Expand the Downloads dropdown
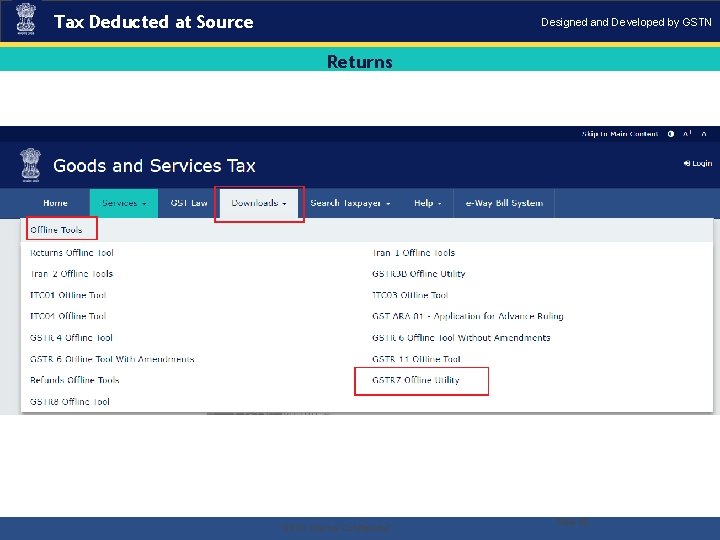Image resolution: width=720 pixels, height=540 pixels. [259, 203]
